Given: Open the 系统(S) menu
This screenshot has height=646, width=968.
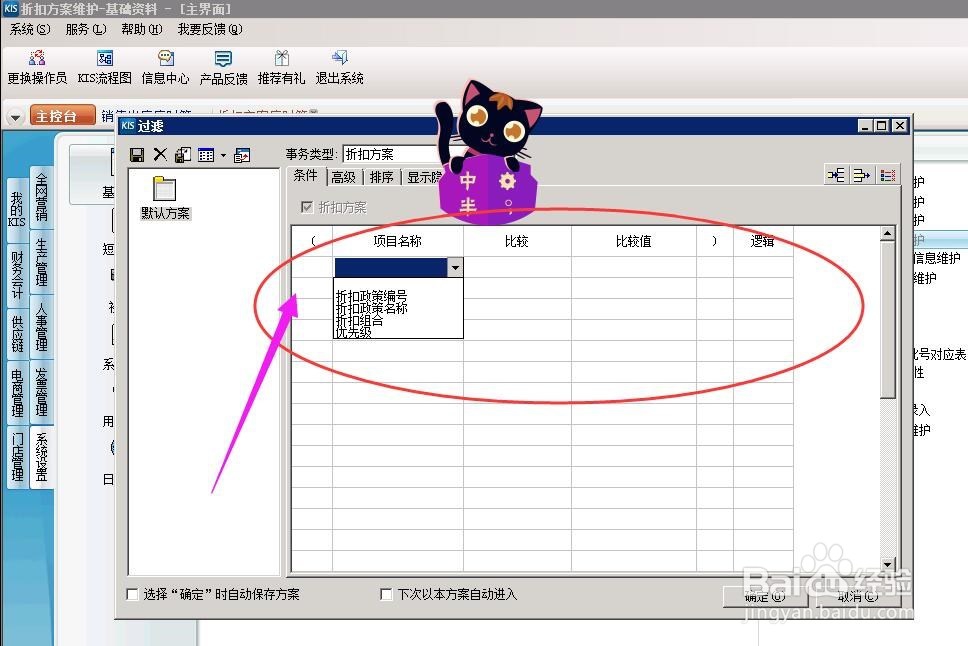Looking at the screenshot, I should click(x=28, y=30).
